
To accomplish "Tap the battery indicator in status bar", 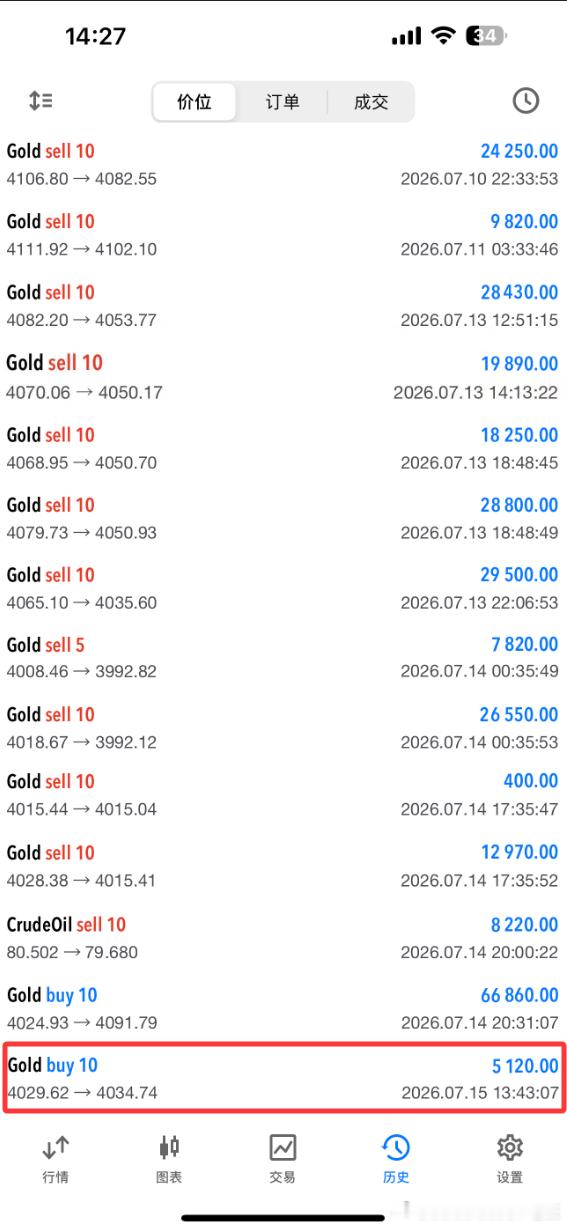I will (489, 36).
